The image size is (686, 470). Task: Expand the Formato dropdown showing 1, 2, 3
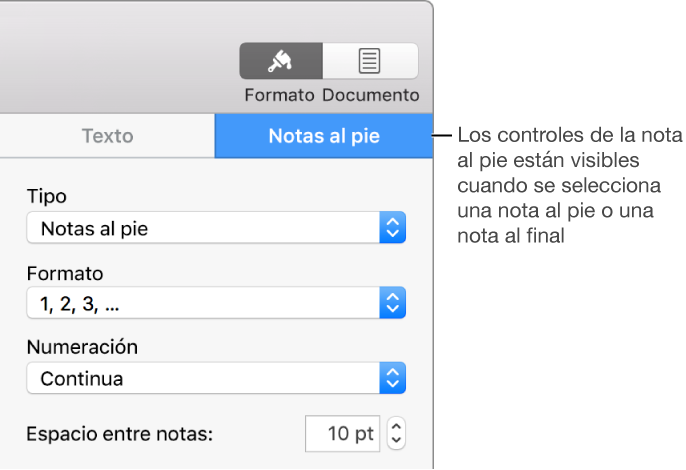click(216, 303)
